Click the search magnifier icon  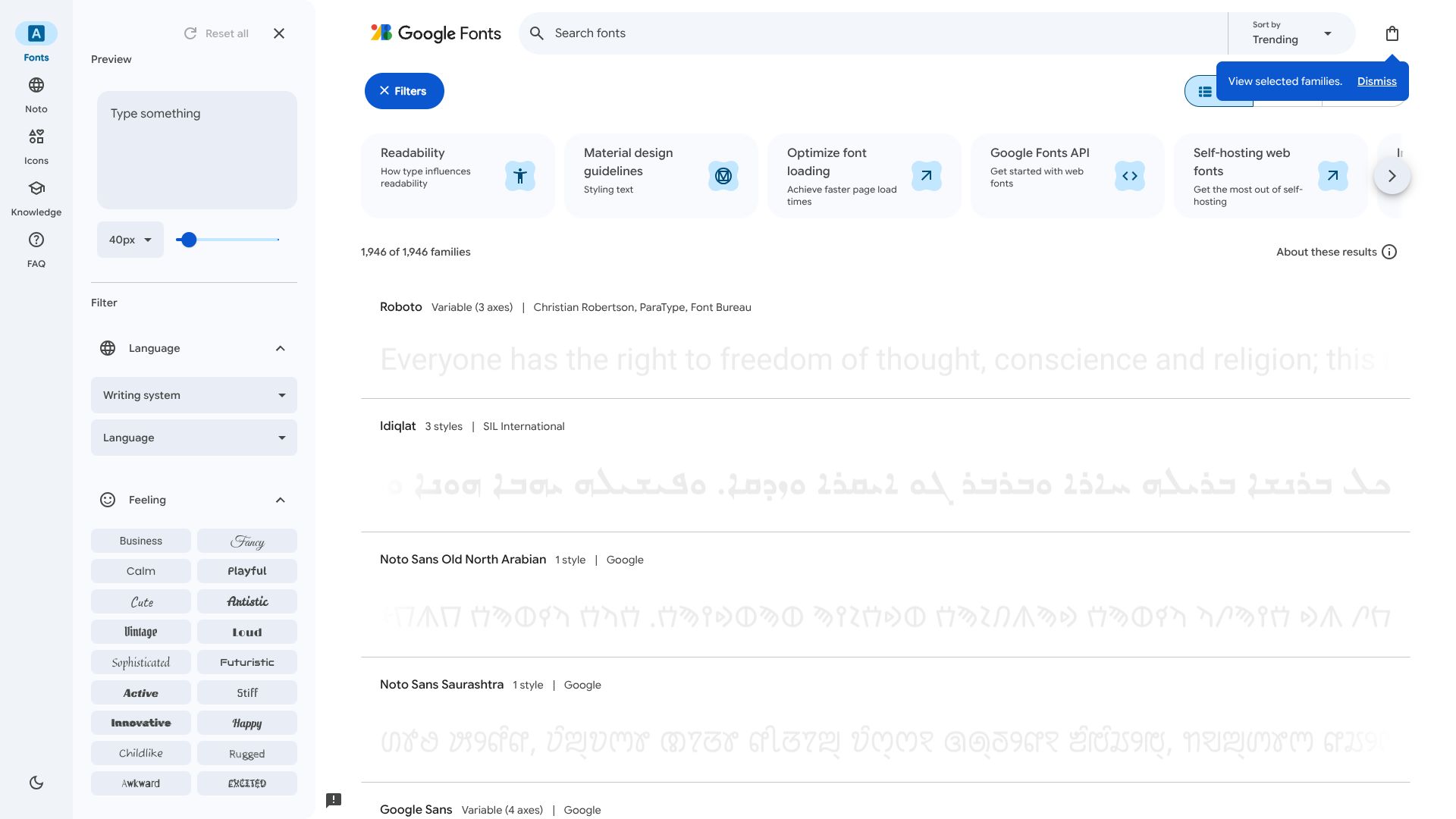[x=537, y=33]
